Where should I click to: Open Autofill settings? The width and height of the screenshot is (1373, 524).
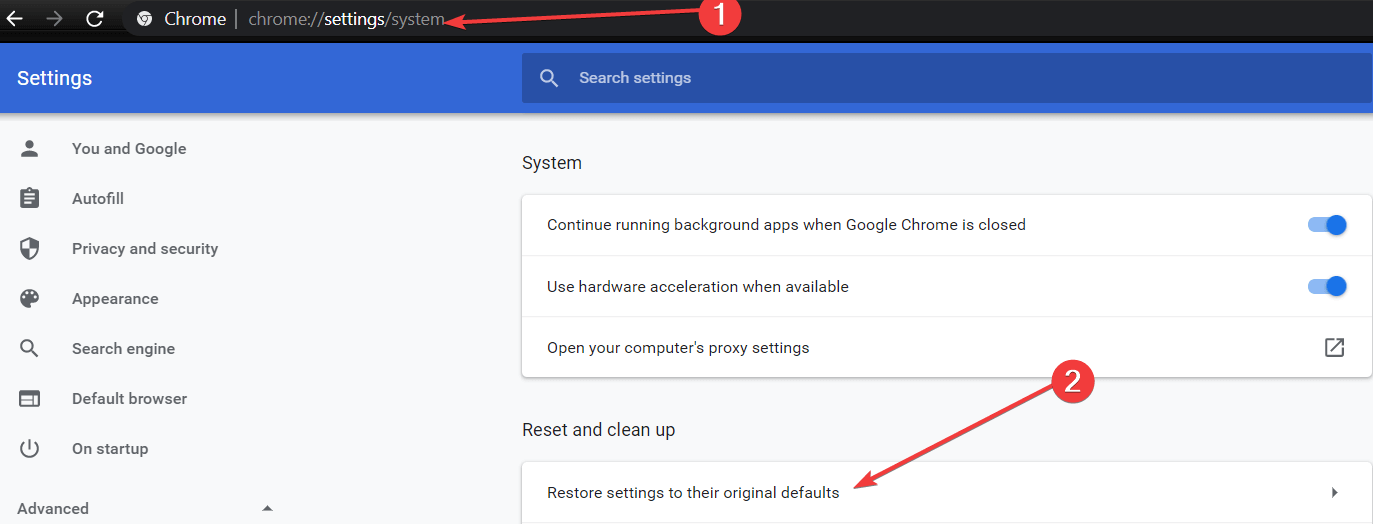[98, 199]
